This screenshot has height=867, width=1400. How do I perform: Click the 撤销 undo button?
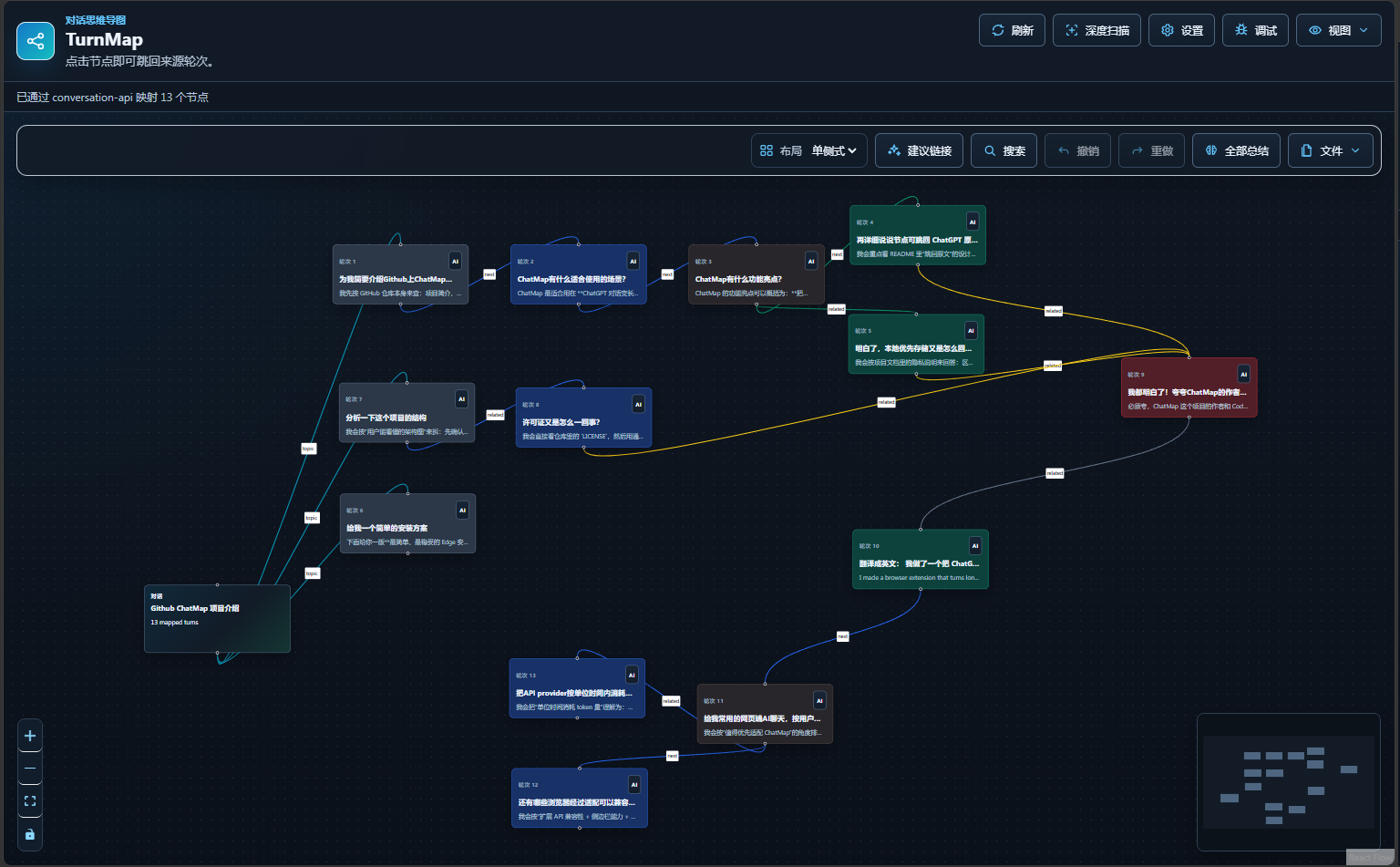coord(1077,150)
